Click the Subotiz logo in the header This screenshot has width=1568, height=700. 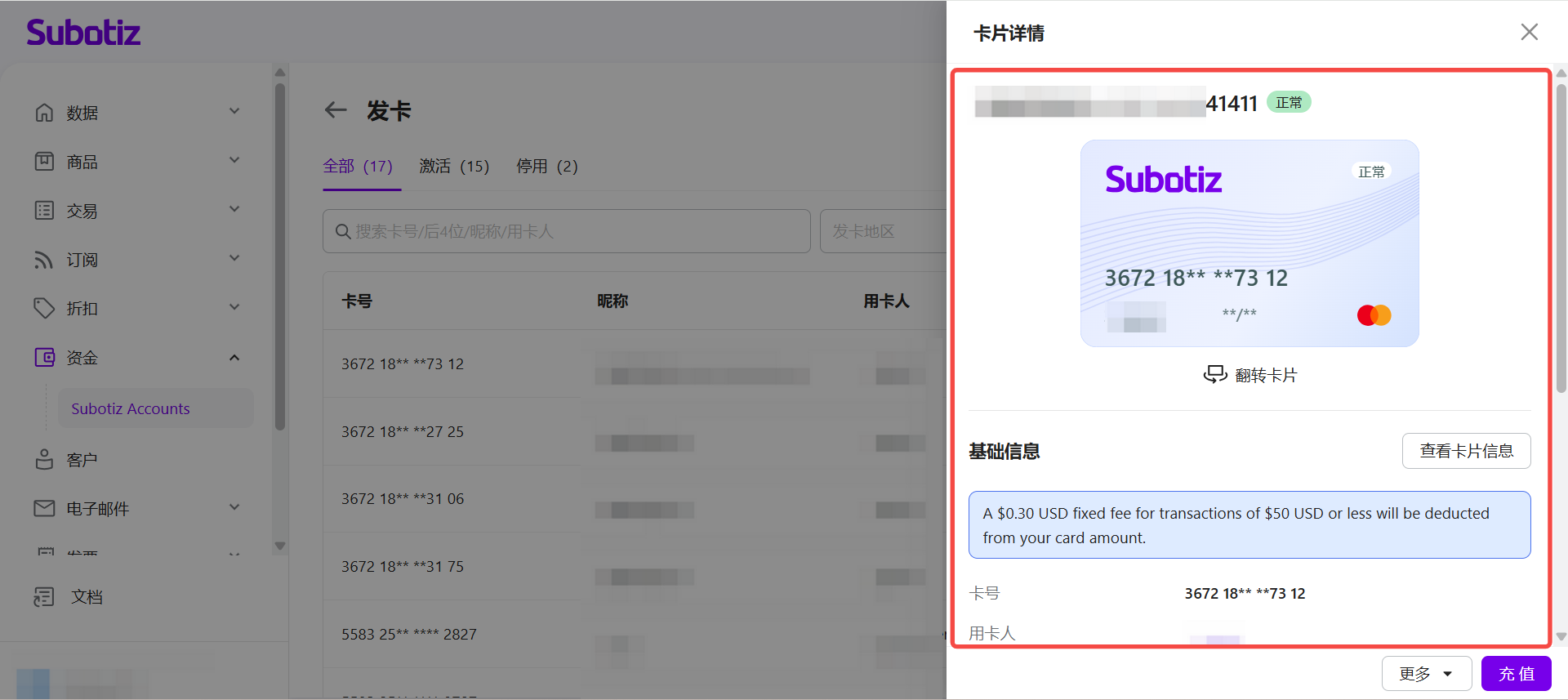[x=83, y=33]
